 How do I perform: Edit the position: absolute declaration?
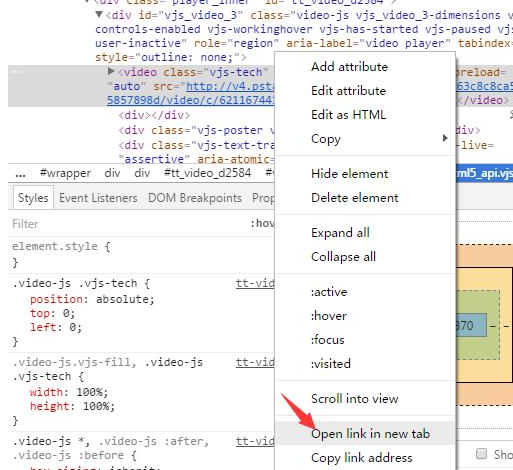[x=92, y=299]
